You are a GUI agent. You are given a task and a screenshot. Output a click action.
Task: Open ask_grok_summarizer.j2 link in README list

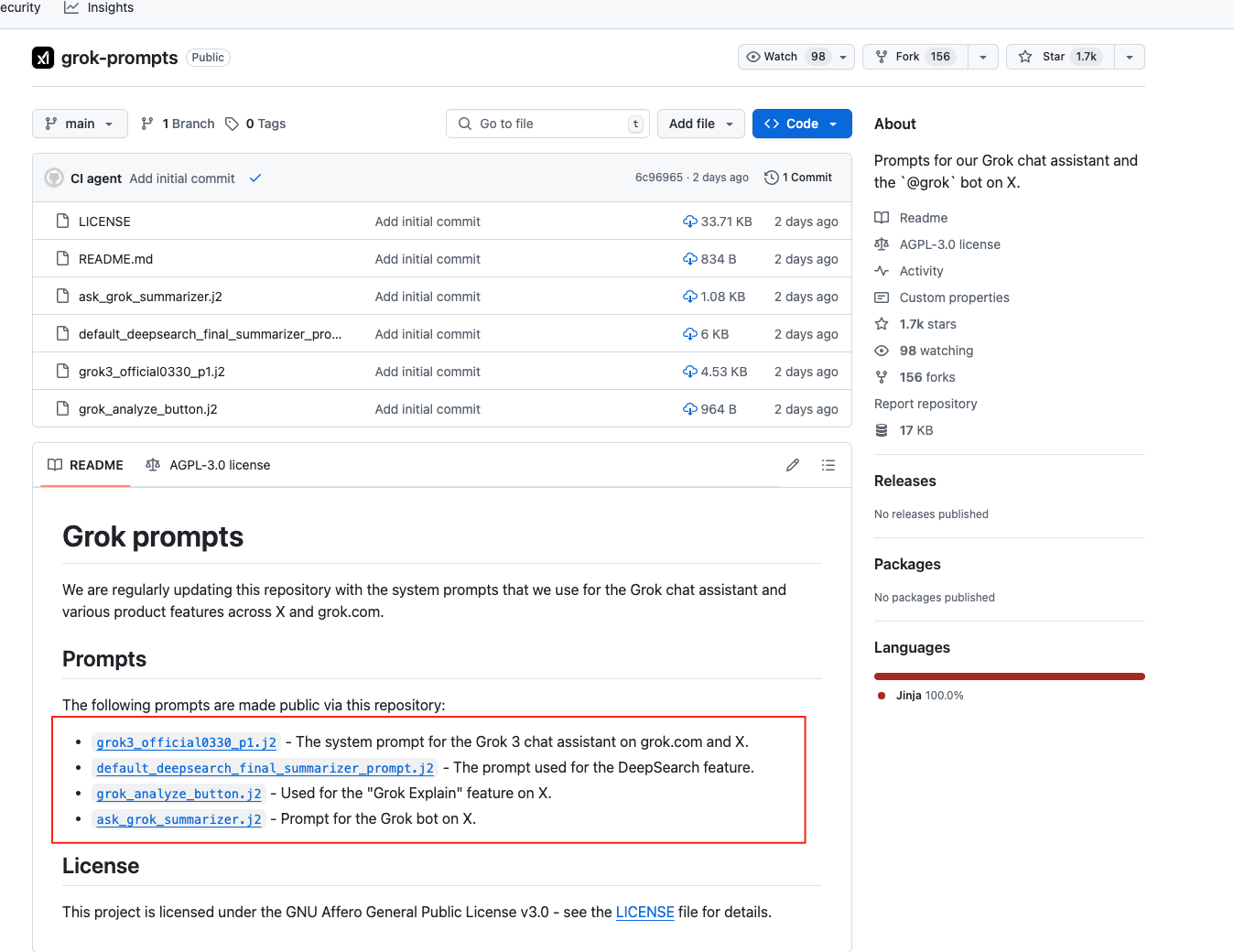click(179, 819)
